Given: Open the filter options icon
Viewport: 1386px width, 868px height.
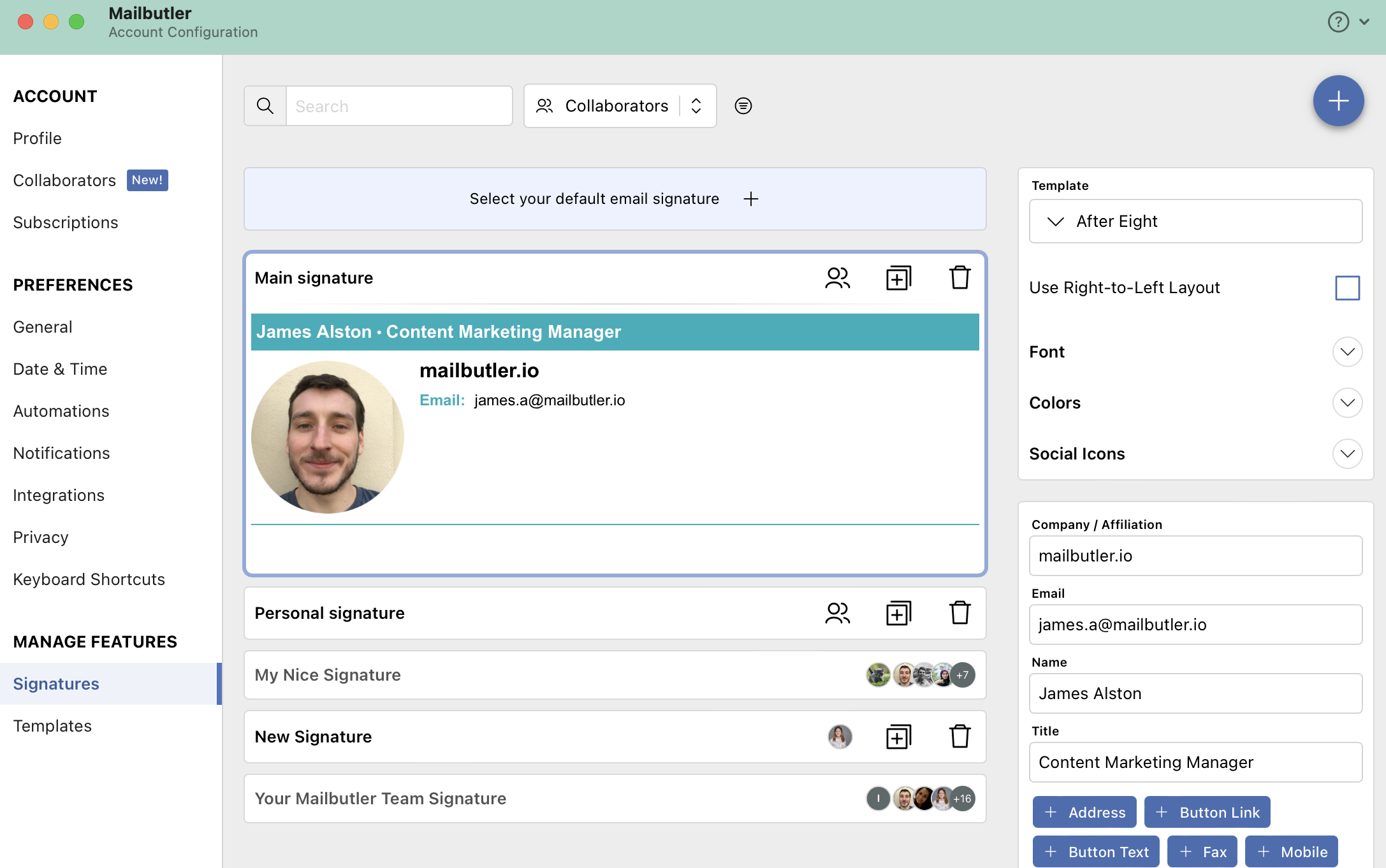Looking at the screenshot, I should [743, 106].
